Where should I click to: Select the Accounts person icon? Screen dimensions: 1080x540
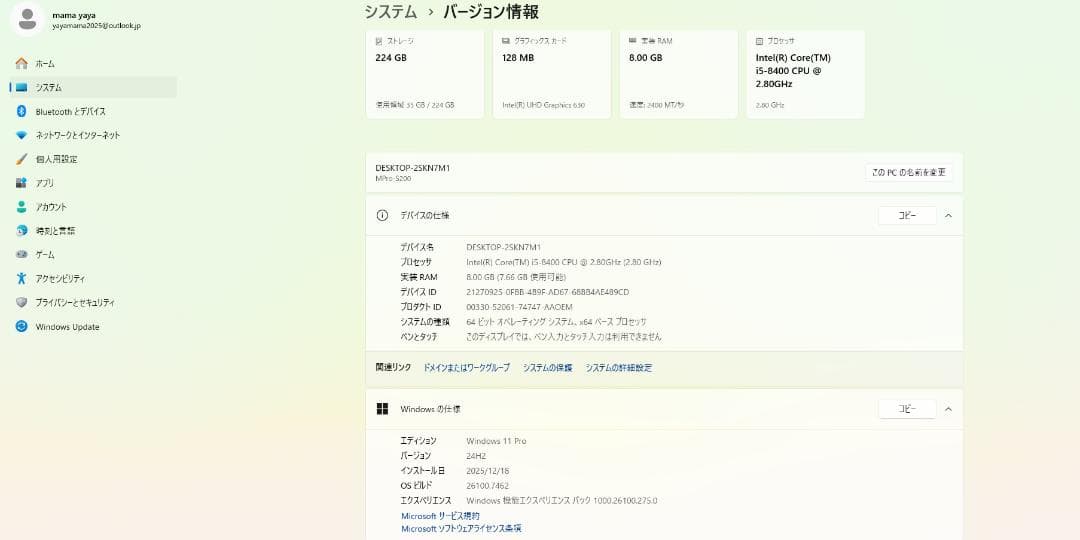[x=21, y=207]
